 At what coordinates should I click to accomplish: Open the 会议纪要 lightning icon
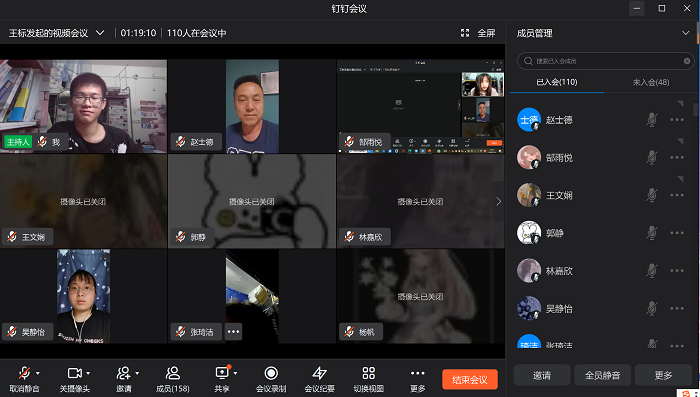319,373
